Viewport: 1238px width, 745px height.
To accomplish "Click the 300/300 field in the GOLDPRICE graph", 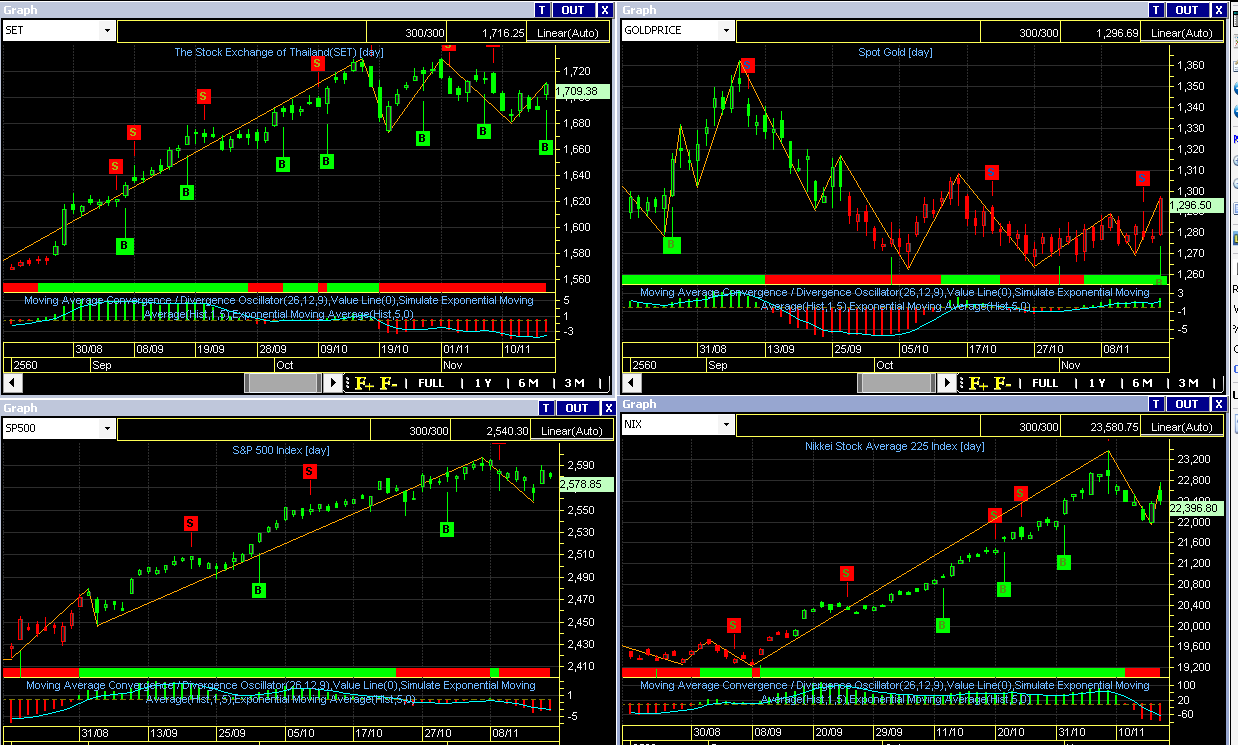I will tap(1021, 33).
